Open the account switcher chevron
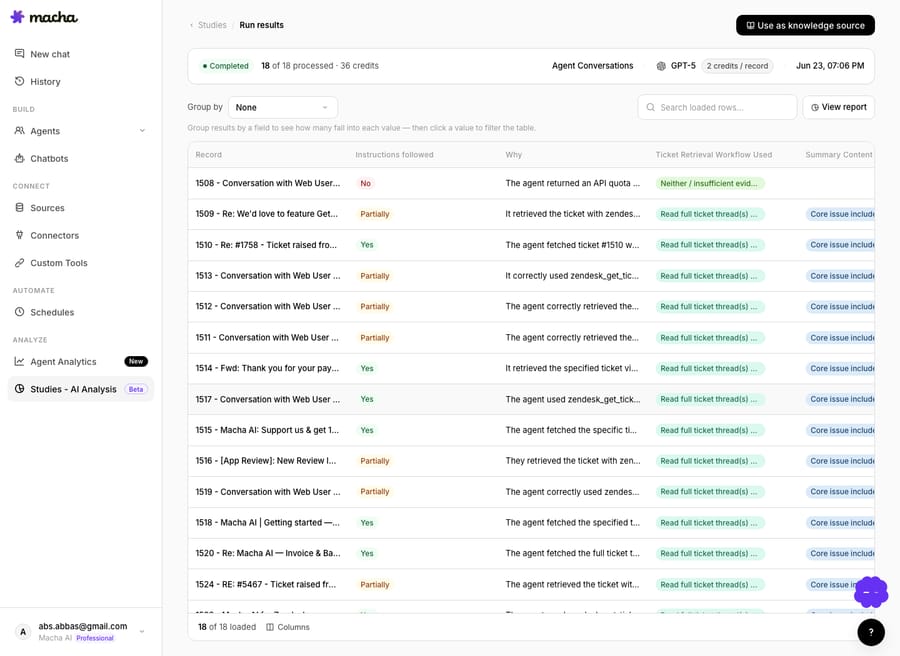Image resolution: width=900 pixels, height=656 pixels. point(142,632)
